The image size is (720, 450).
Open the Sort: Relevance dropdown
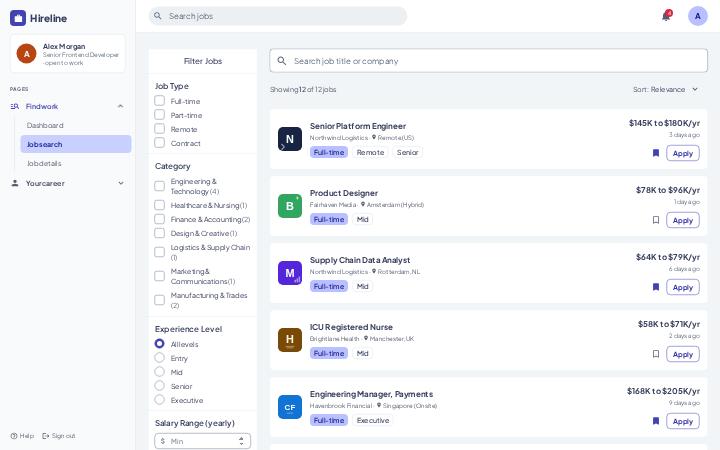[x=666, y=90]
